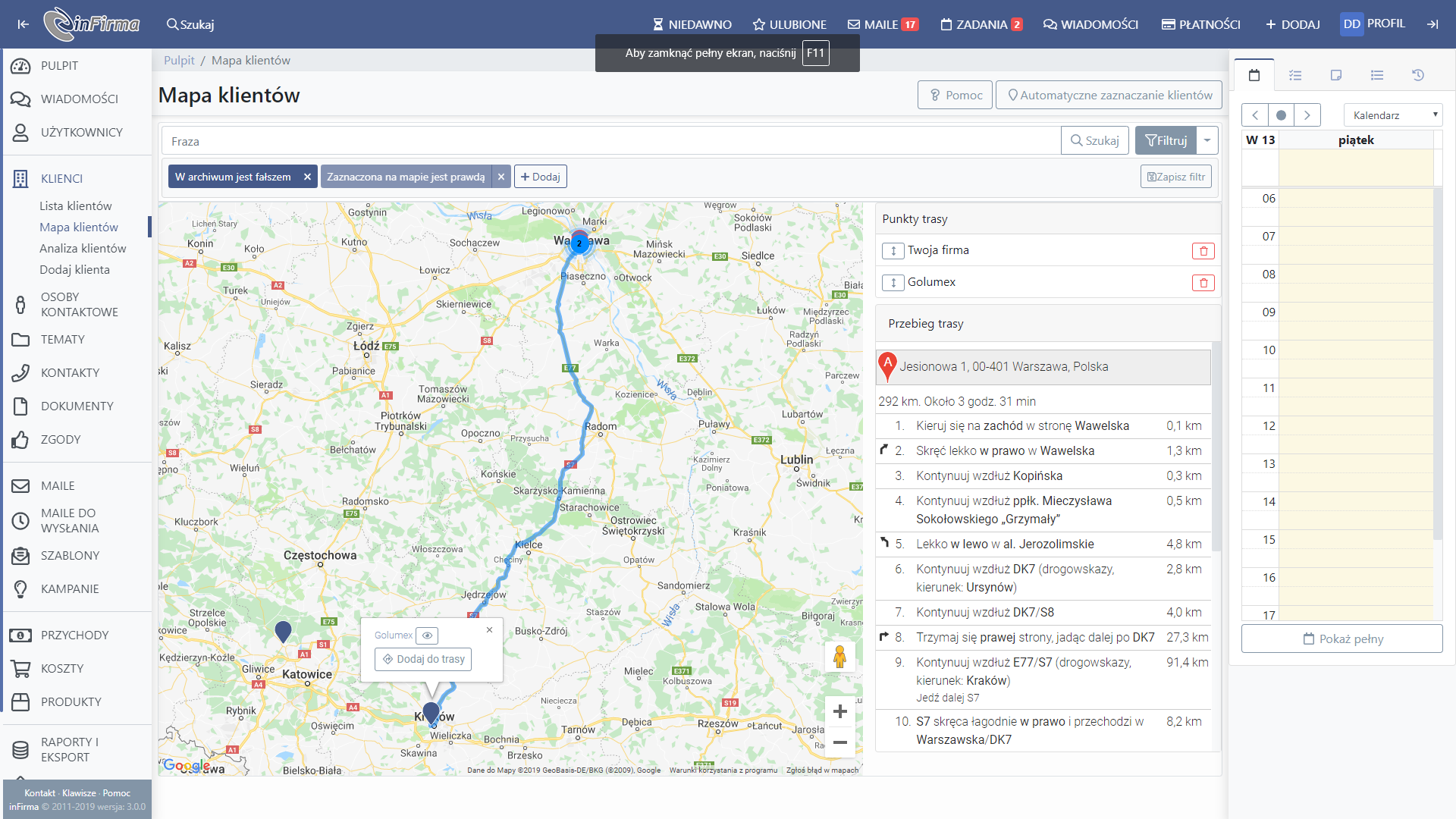Reorder handle for Twoja firma
The height and width of the screenshot is (819, 1456).
point(893,251)
